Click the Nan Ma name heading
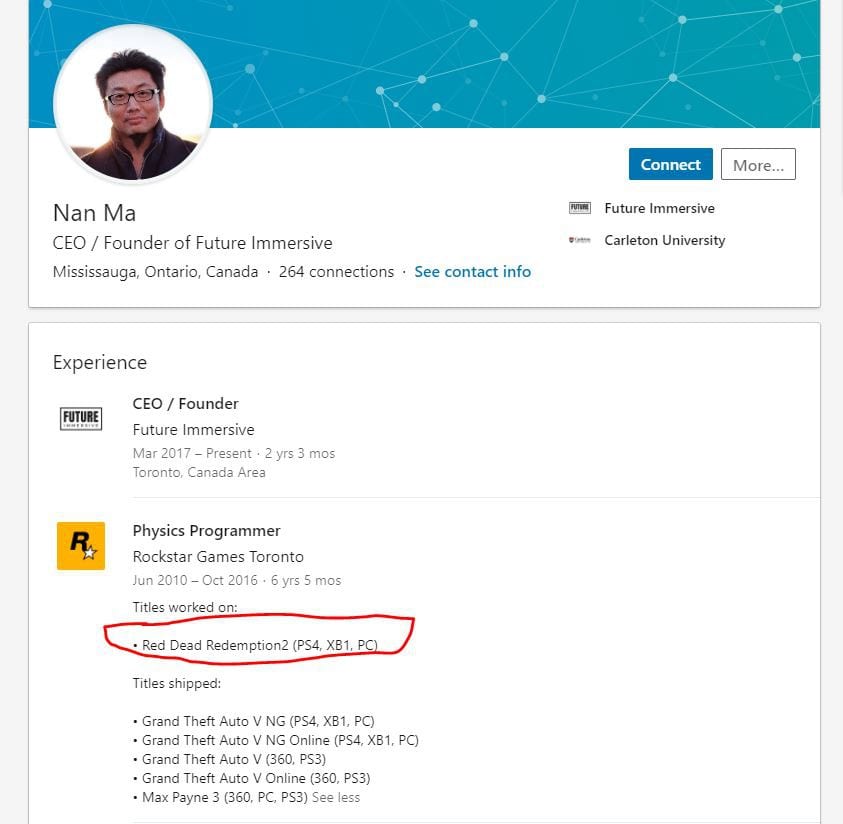 [94, 213]
